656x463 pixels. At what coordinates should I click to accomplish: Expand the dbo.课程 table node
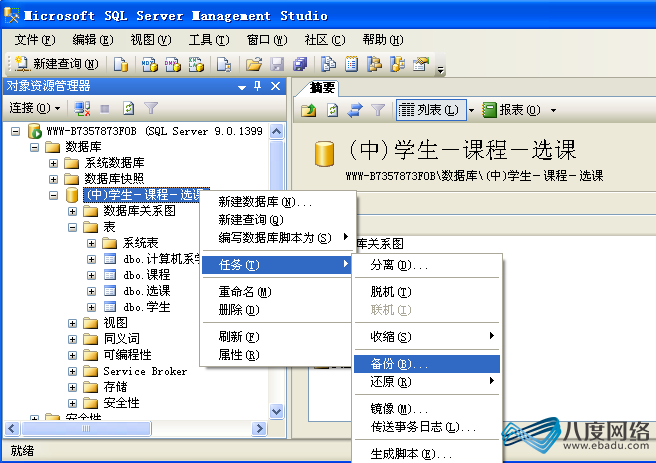coord(92,276)
